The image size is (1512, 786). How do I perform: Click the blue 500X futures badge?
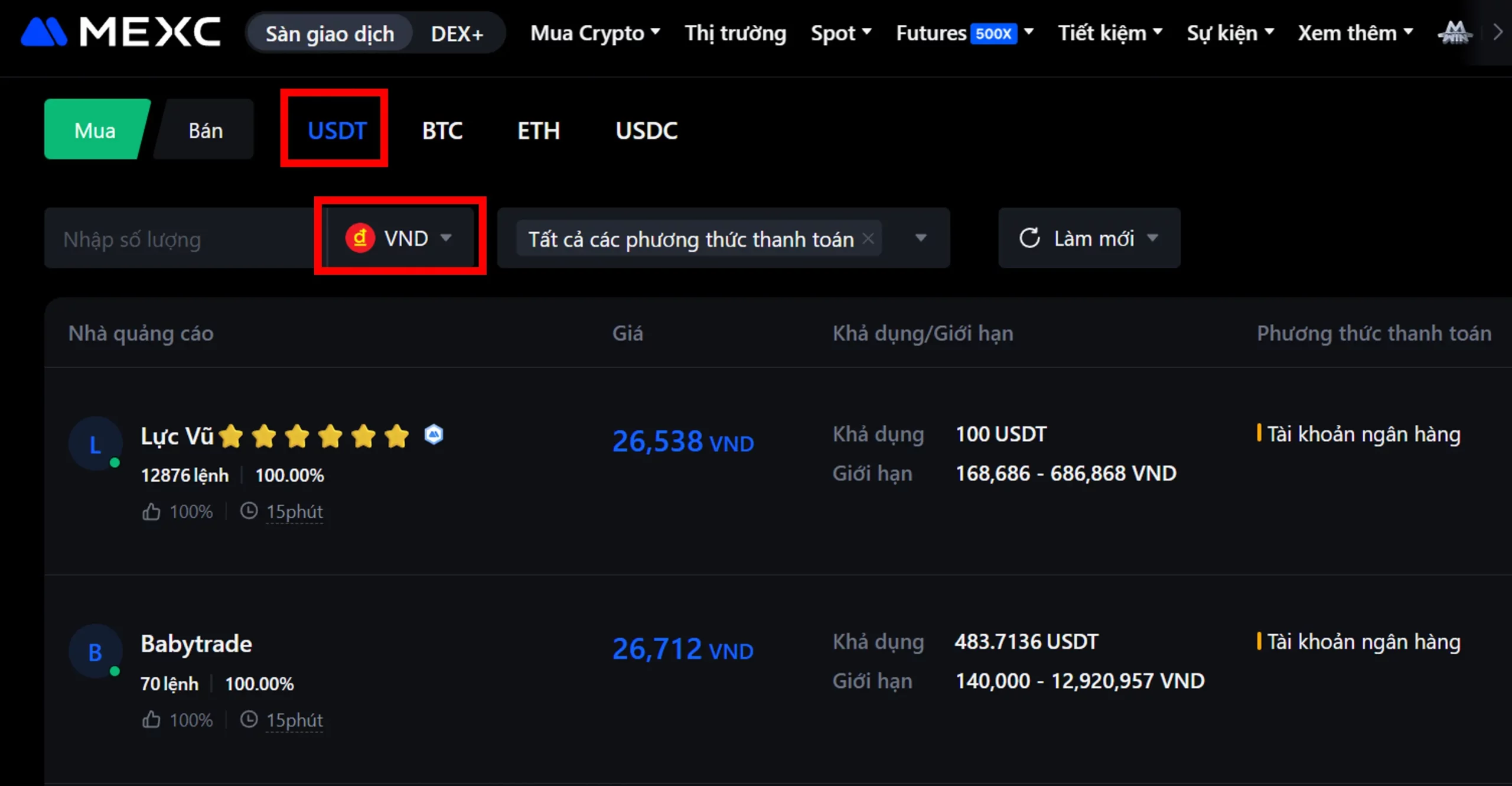click(x=994, y=33)
